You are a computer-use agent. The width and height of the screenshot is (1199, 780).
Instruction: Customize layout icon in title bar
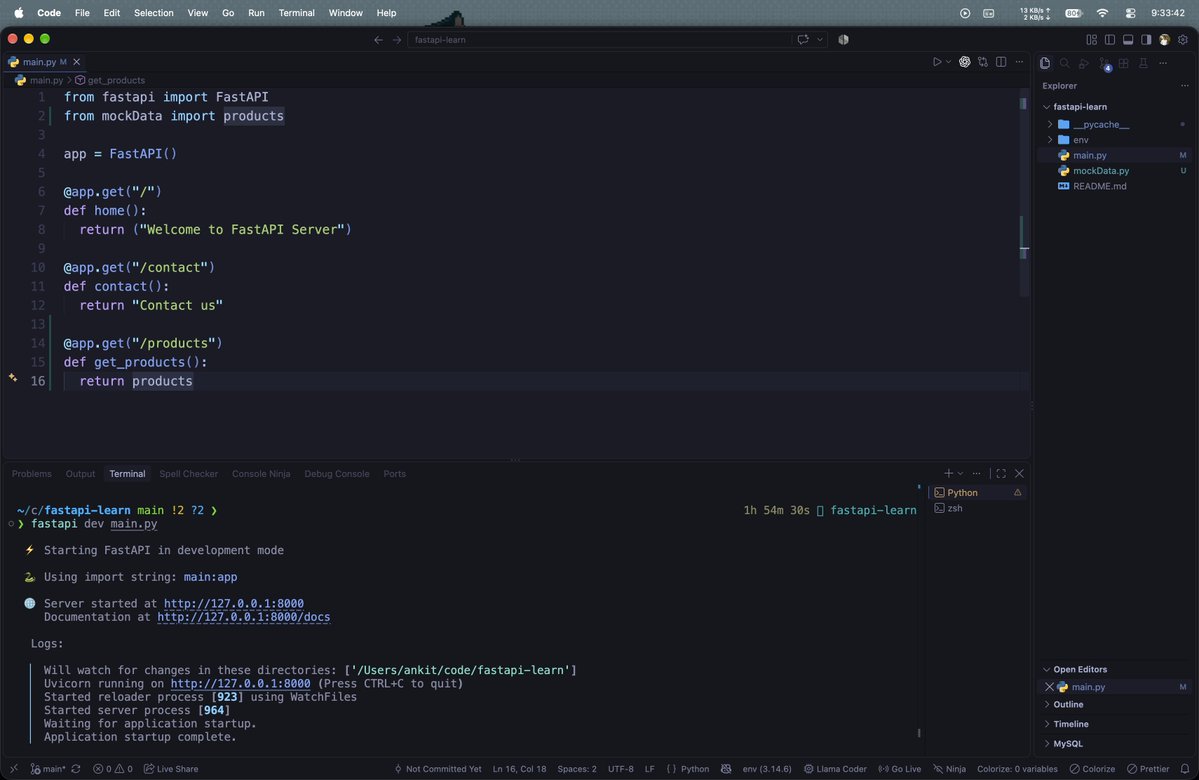1091,40
